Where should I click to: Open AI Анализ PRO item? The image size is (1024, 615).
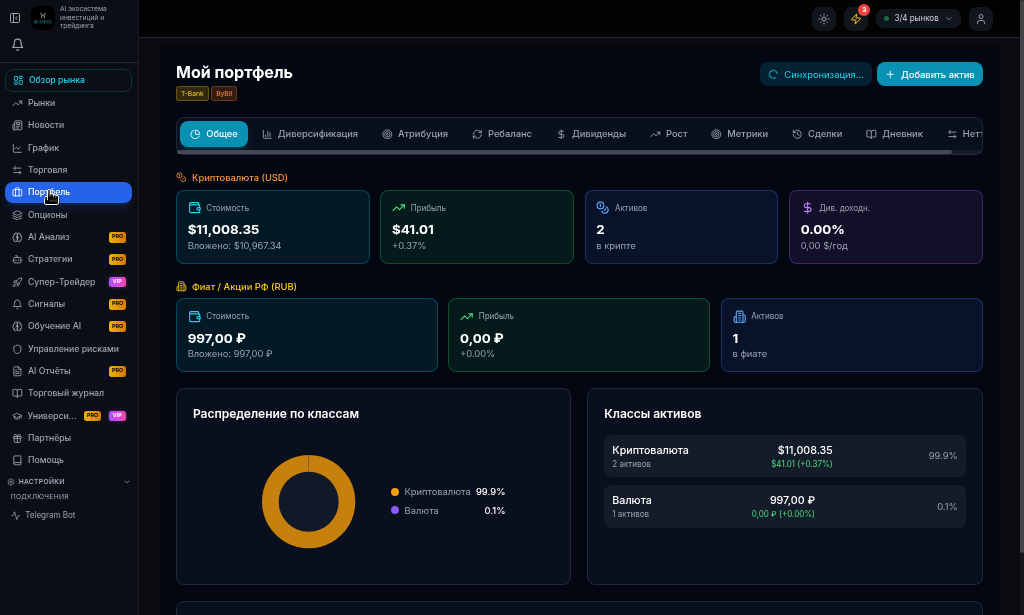69,237
